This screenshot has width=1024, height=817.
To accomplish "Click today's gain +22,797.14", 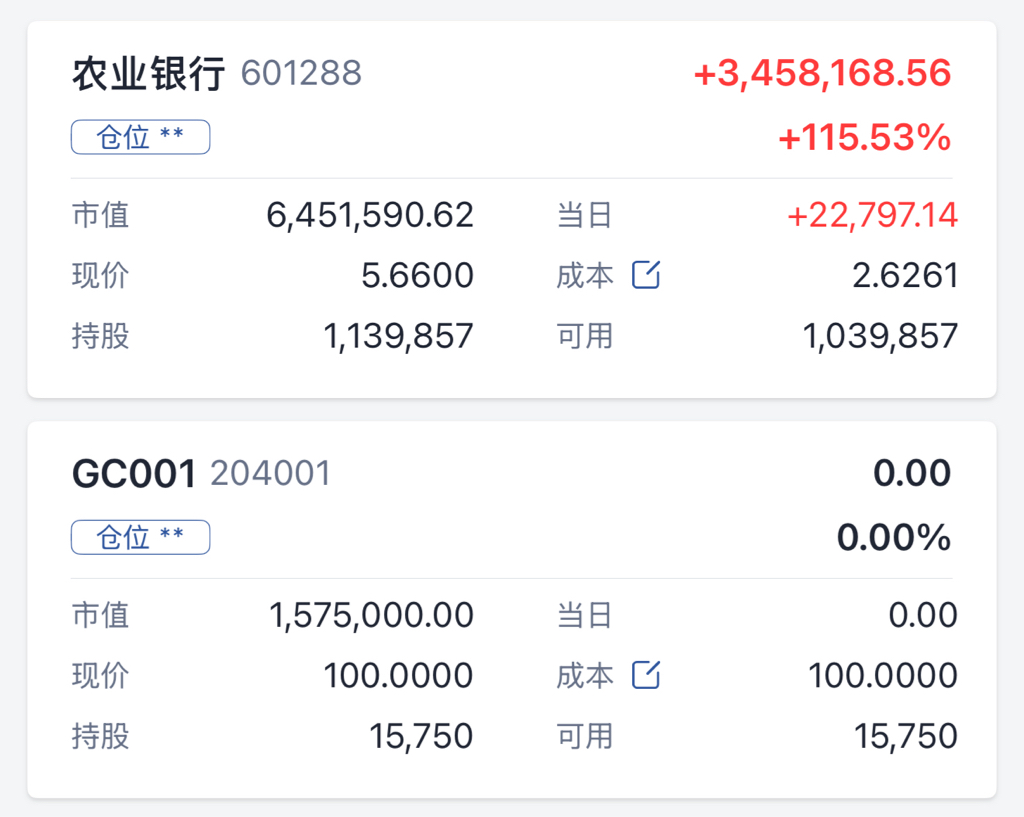I will pyautogui.click(x=872, y=216).
